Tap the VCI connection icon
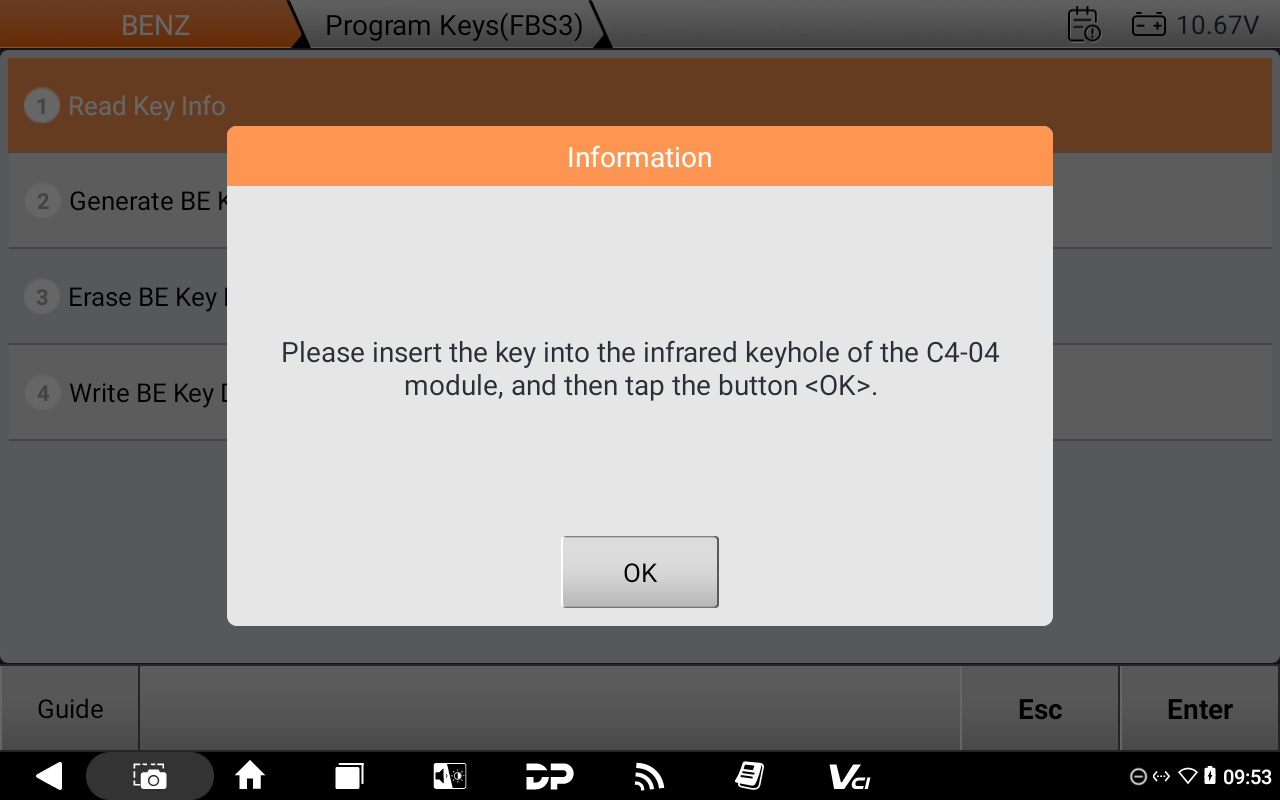 849,776
